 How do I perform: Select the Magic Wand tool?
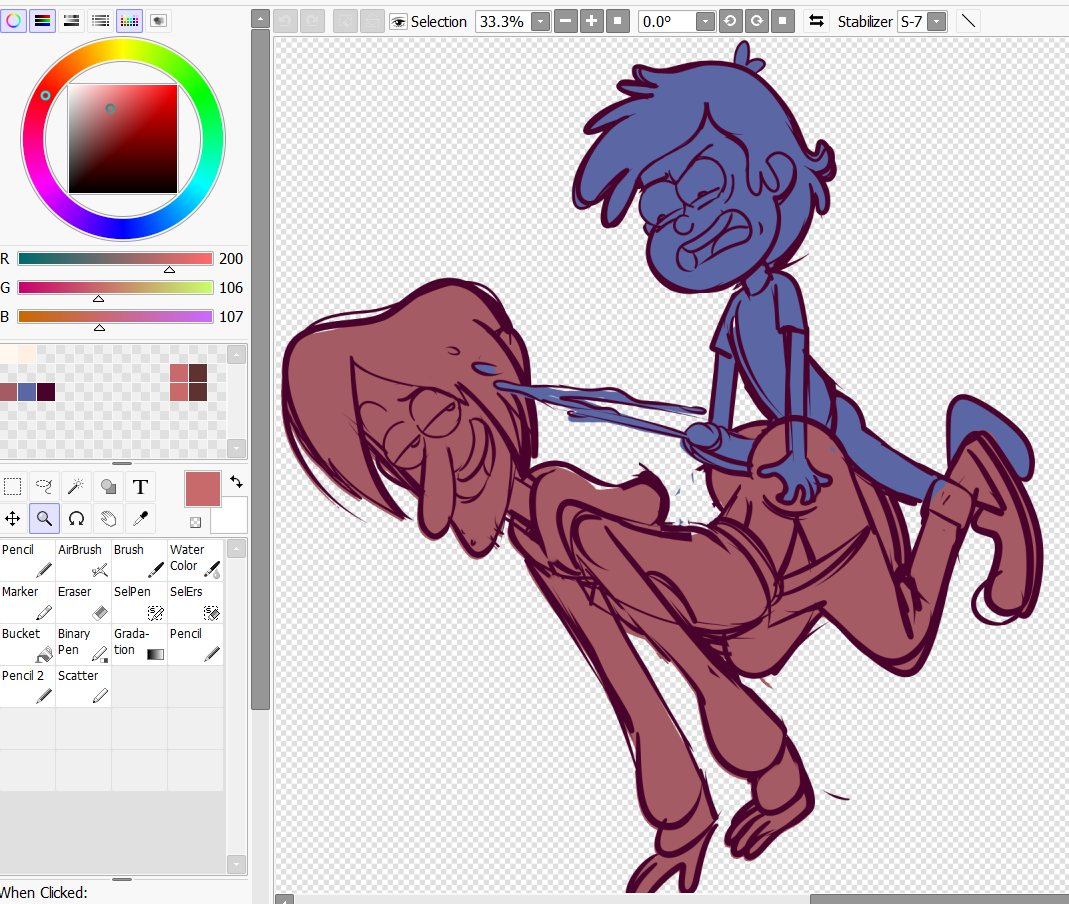coord(76,487)
